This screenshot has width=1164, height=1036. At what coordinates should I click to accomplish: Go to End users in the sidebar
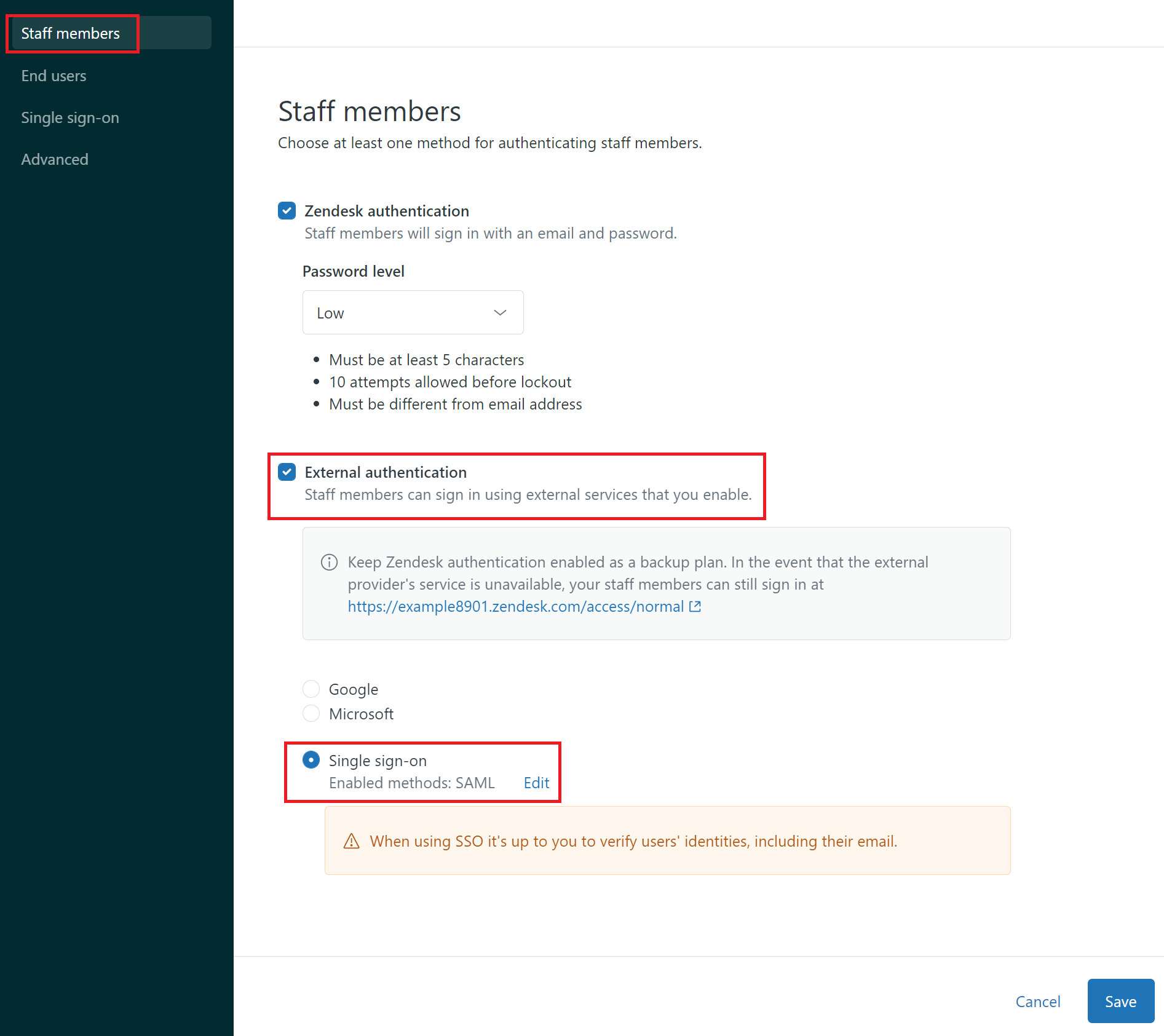coord(53,76)
